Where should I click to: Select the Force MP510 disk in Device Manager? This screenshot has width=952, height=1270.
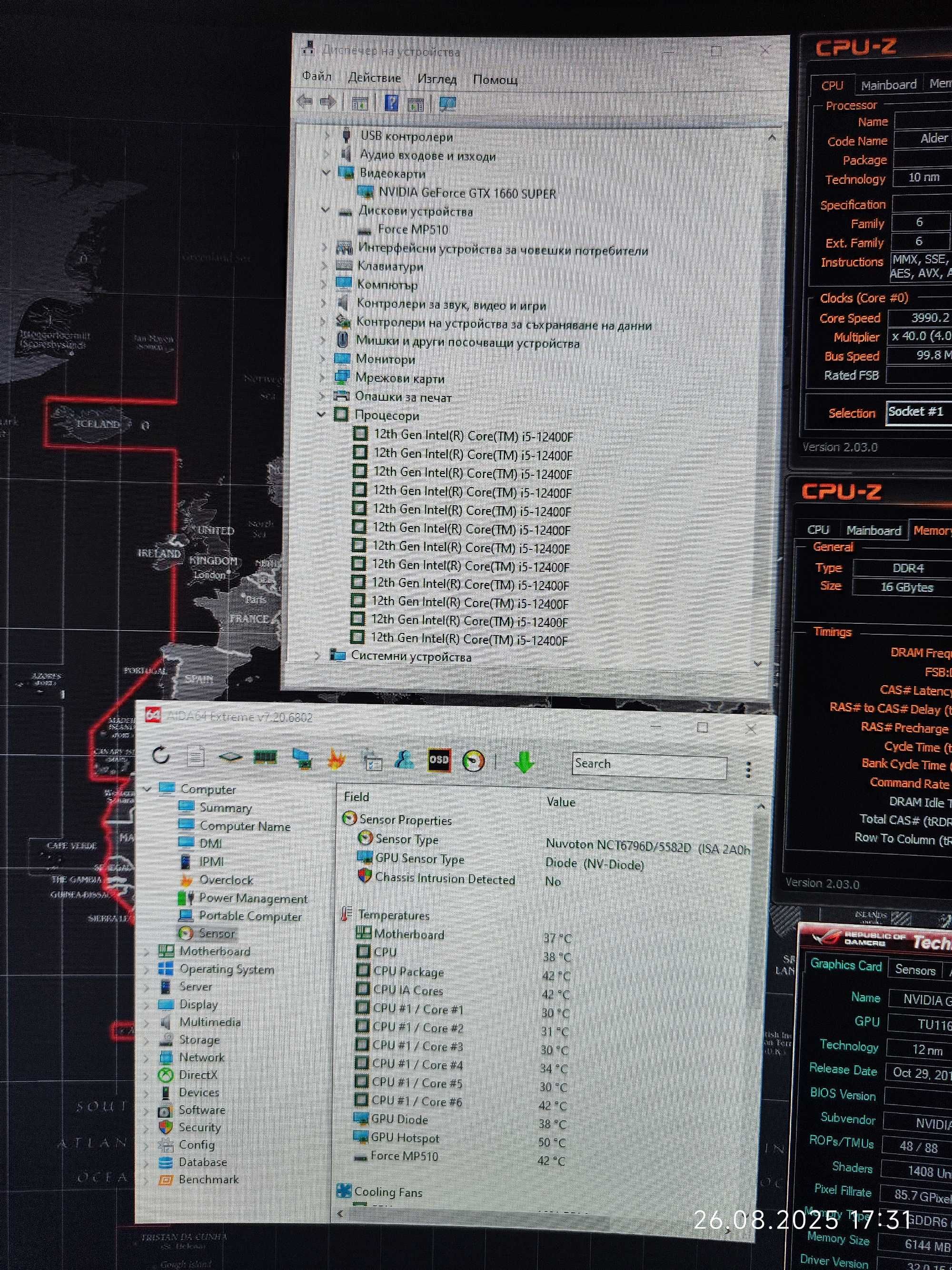tap(413, 229)
